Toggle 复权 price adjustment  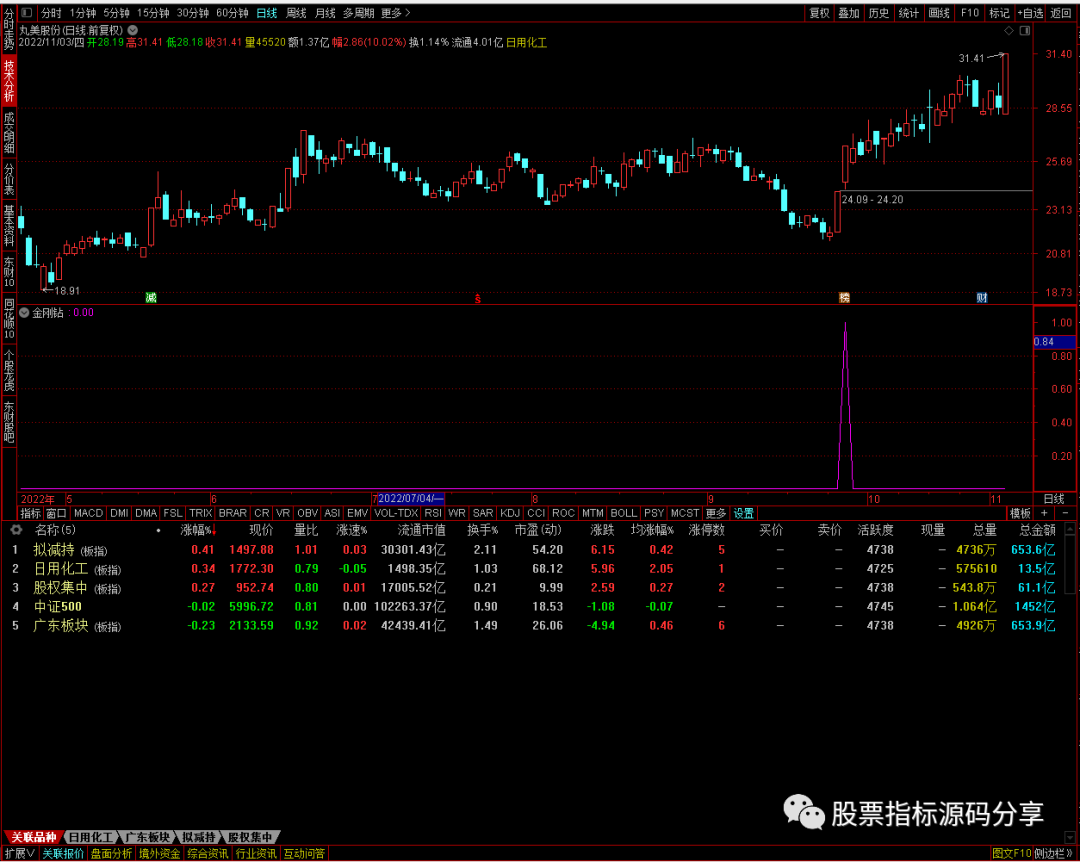pyautogui.click(x=819, y=13)
